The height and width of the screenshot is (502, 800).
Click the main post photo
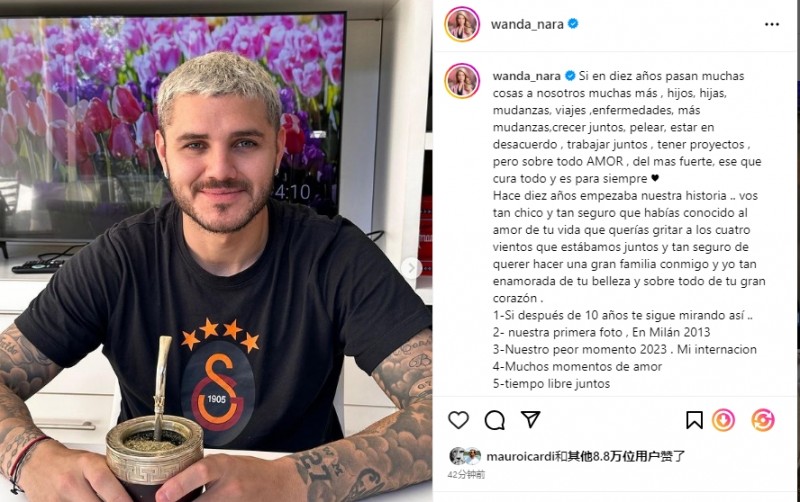[x=216, y=251]
